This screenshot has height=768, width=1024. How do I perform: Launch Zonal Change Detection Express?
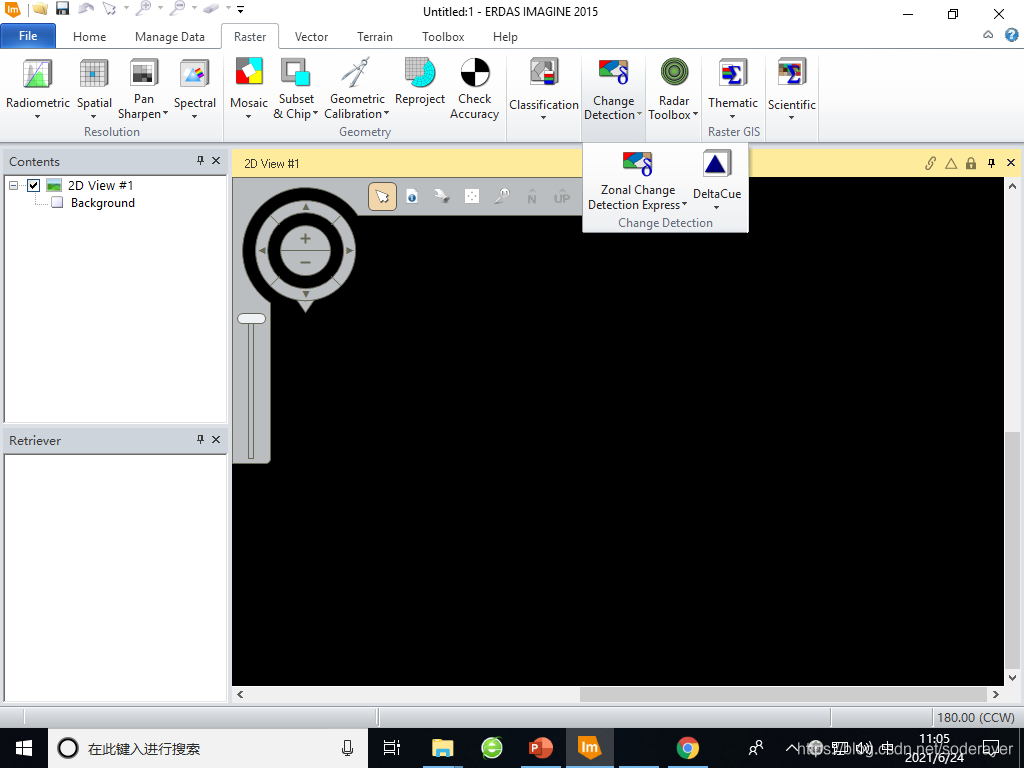637,181
